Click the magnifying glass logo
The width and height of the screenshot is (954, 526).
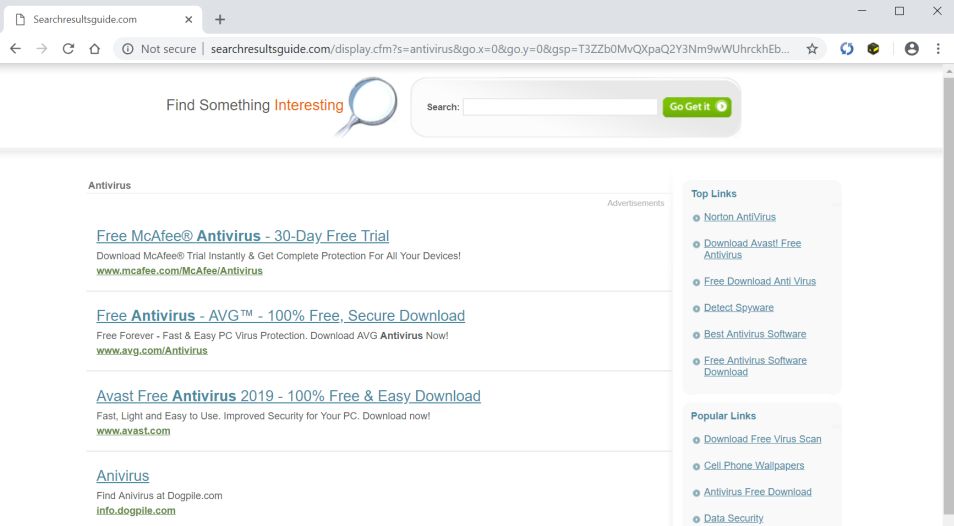point(368,105)
